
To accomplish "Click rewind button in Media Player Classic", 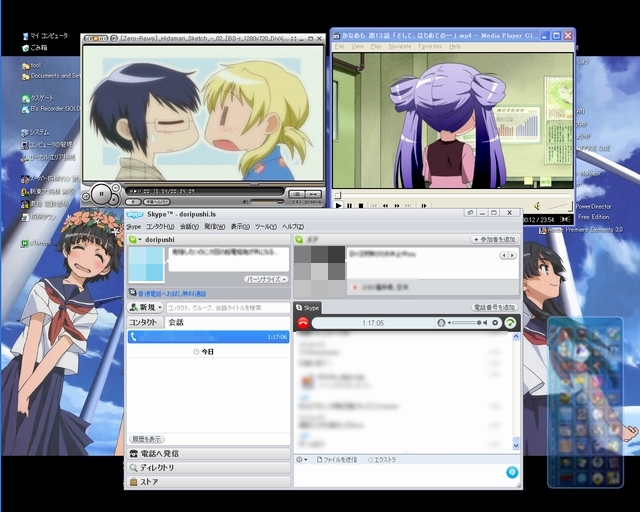I will coord(385,206).
